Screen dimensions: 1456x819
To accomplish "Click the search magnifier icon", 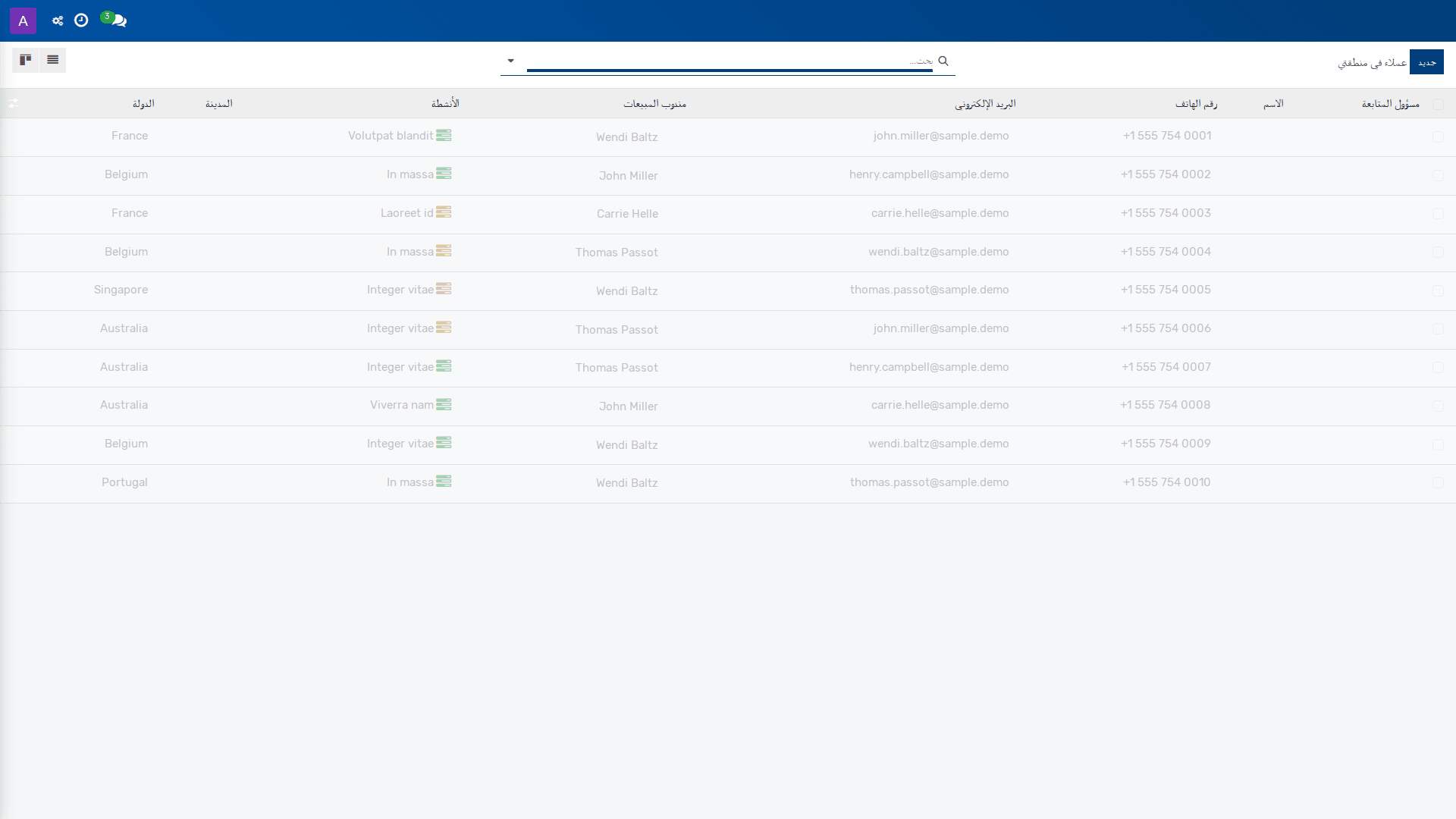I will [943, 61].
